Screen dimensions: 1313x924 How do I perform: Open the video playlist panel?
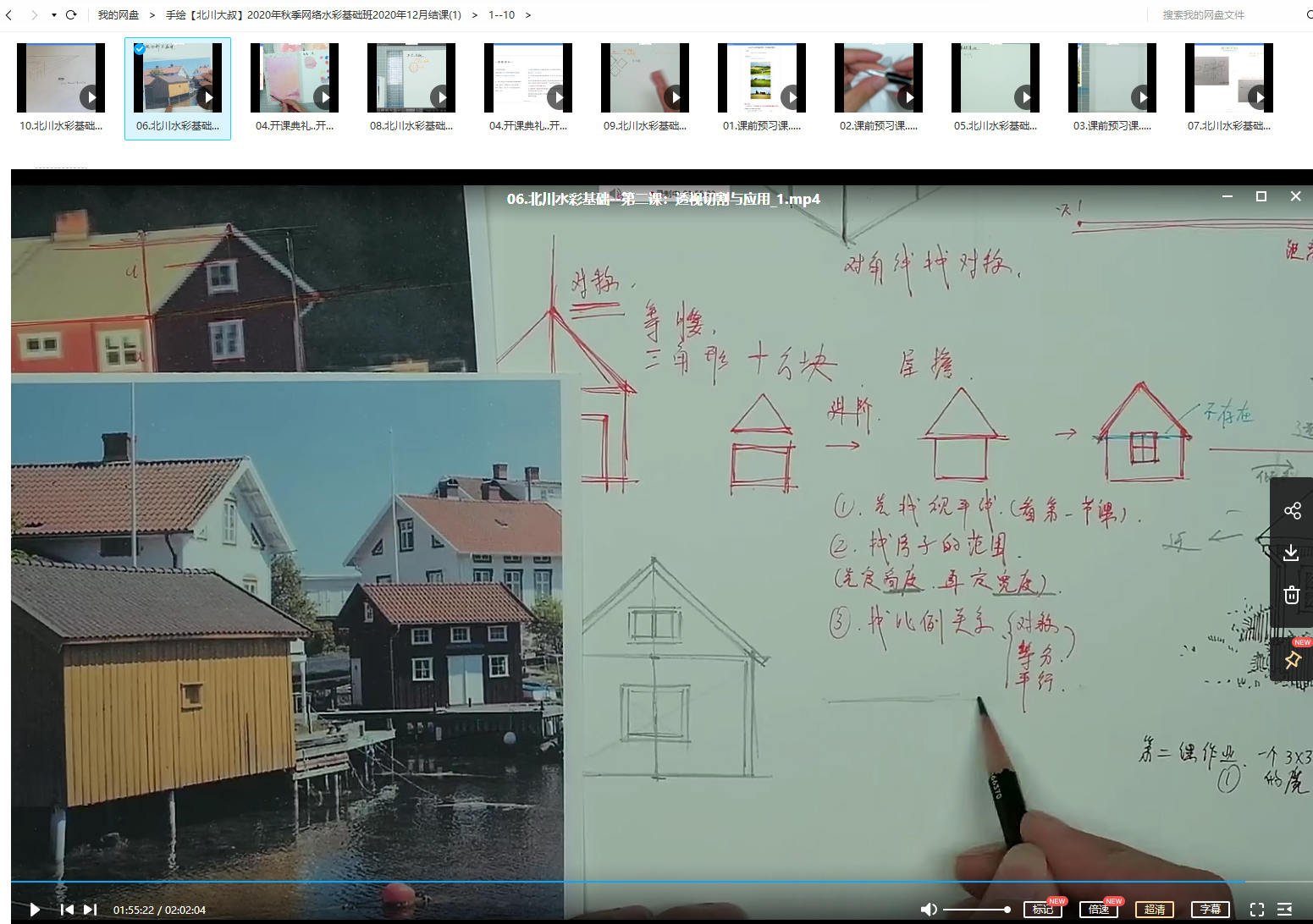(1284, 910)
